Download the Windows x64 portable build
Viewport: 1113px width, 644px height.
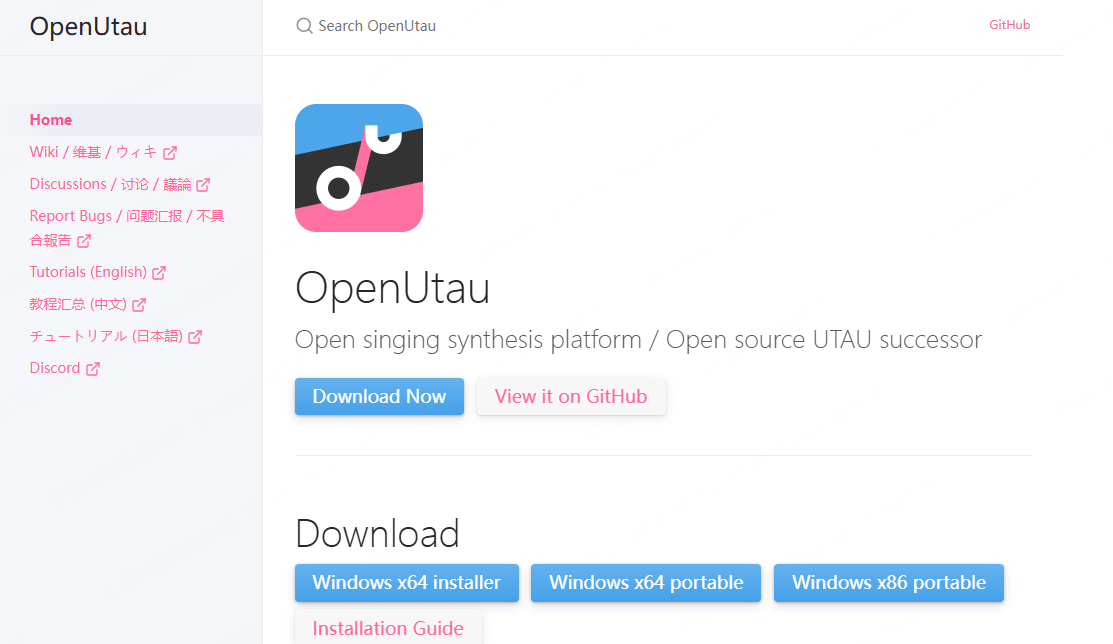(x=646, y=583)
